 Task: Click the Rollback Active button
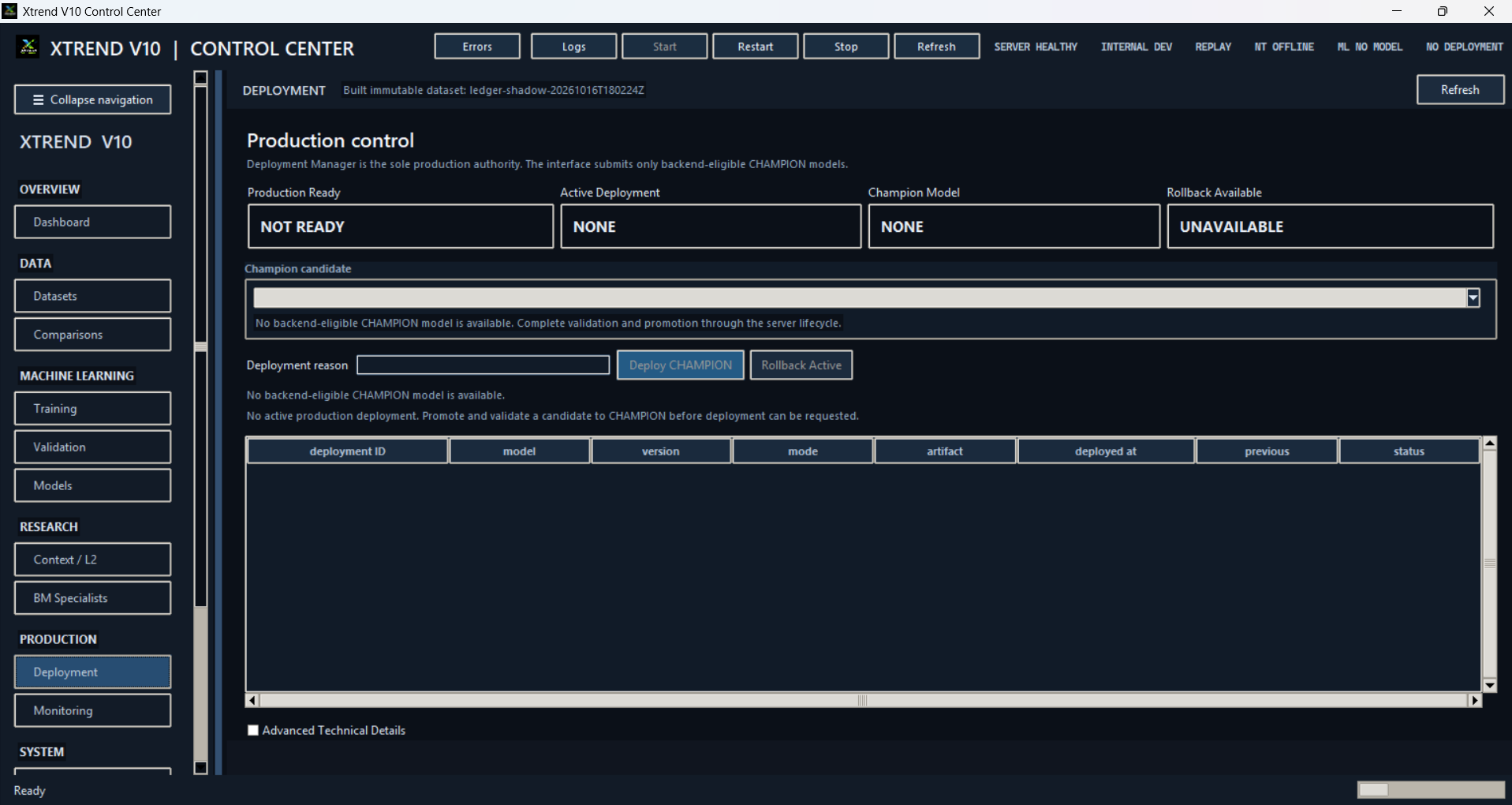(801, 365)
